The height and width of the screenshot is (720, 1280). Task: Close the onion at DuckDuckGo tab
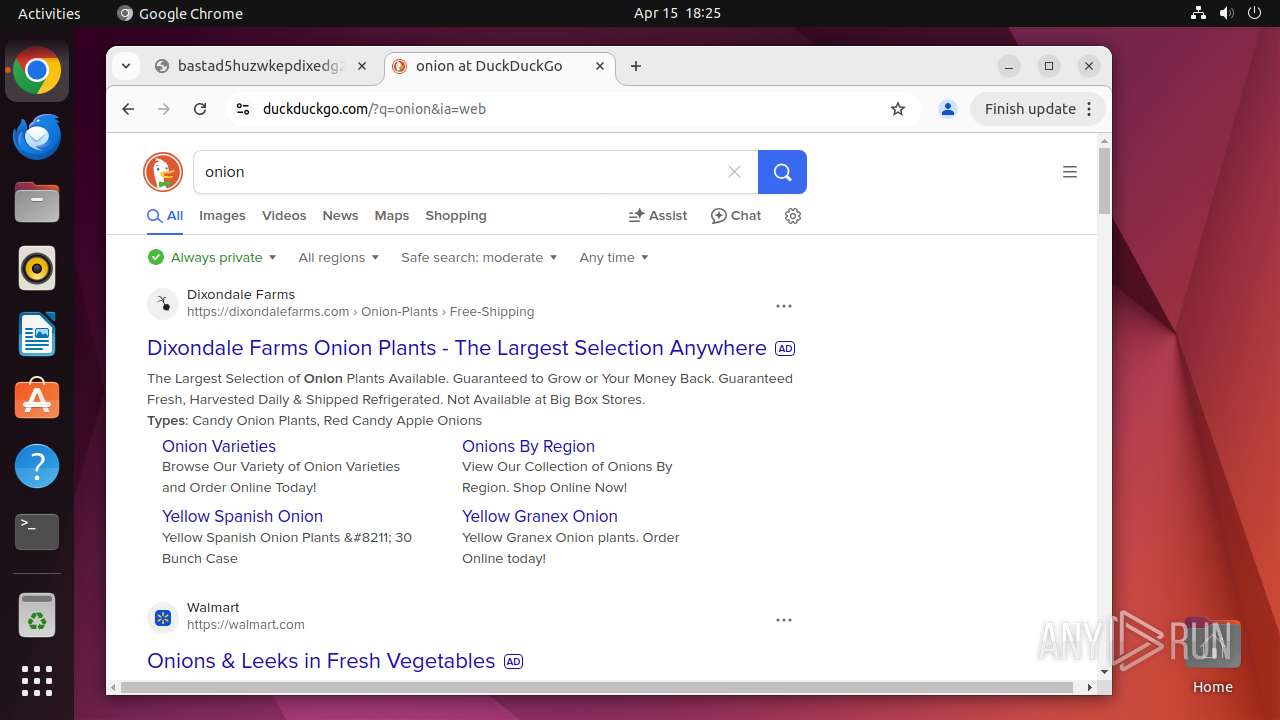coord(600,66)
